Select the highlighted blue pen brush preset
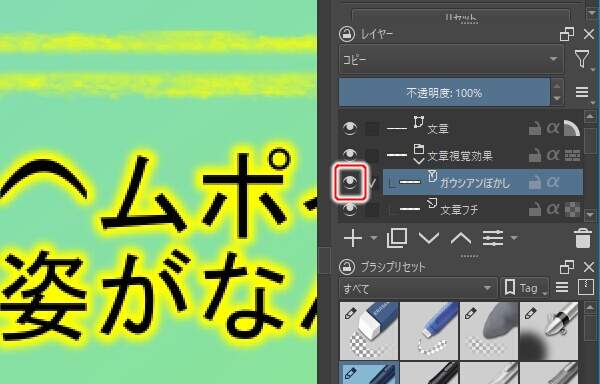The image size is (600, 384). click(x=369, y=373)
